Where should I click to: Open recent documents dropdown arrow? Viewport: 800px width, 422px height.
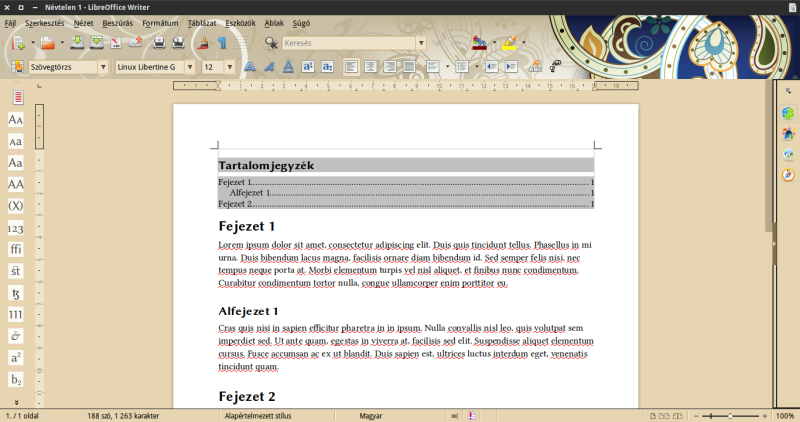tap(62, 43)
